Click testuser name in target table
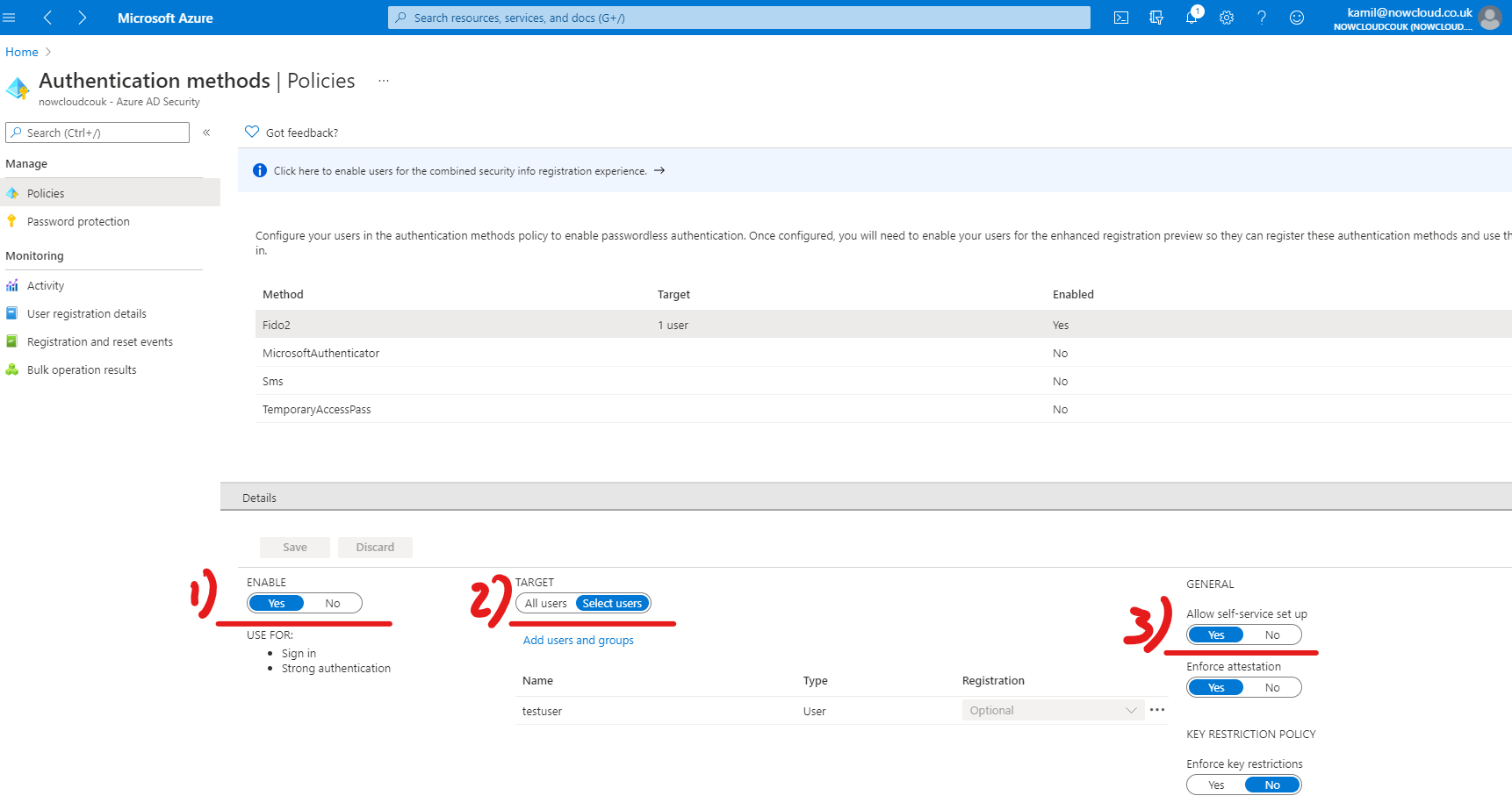The height and width of the screenshot is (803, 1512). tap(542, 711)
